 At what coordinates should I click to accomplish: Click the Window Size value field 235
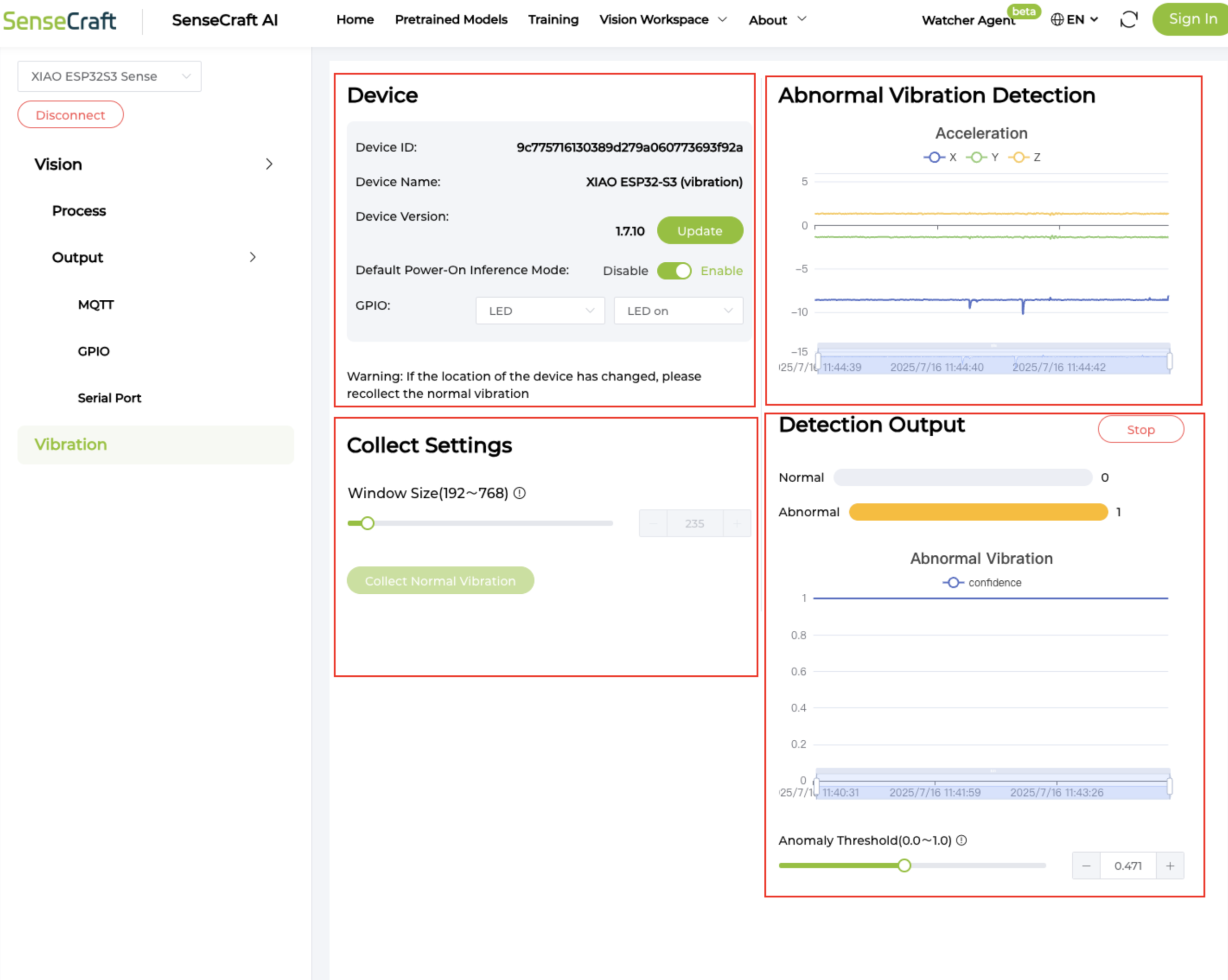coord(695,523)
